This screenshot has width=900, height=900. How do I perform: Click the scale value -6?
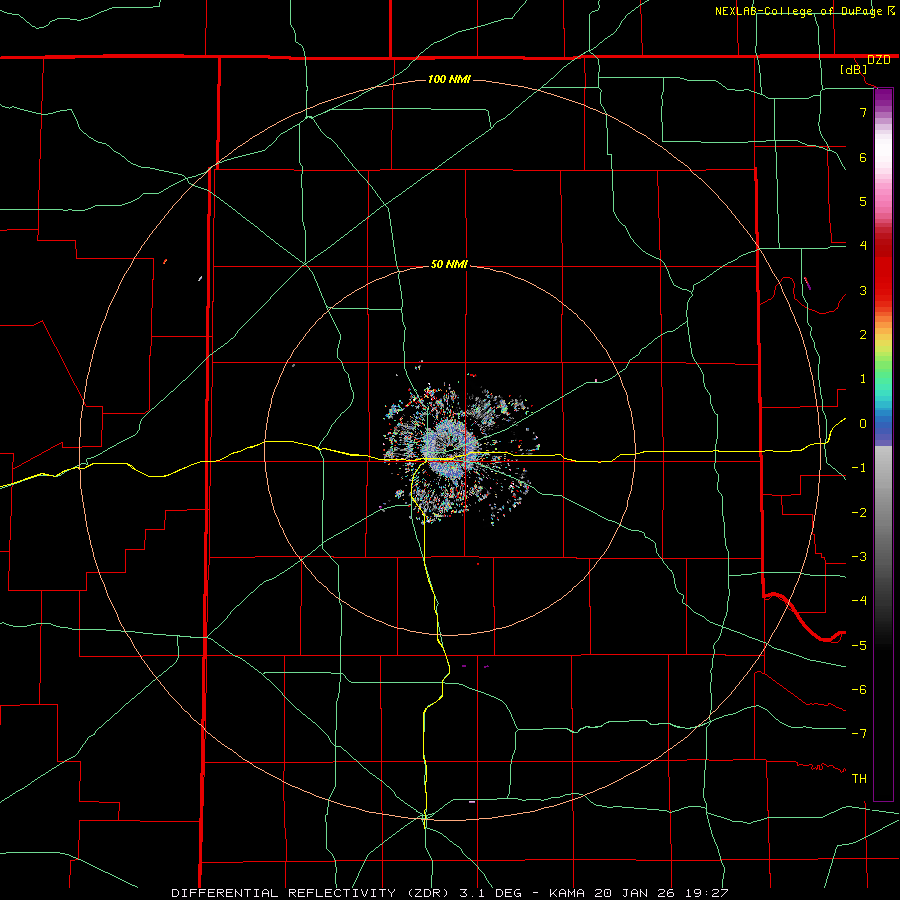(x=859, y=690)
